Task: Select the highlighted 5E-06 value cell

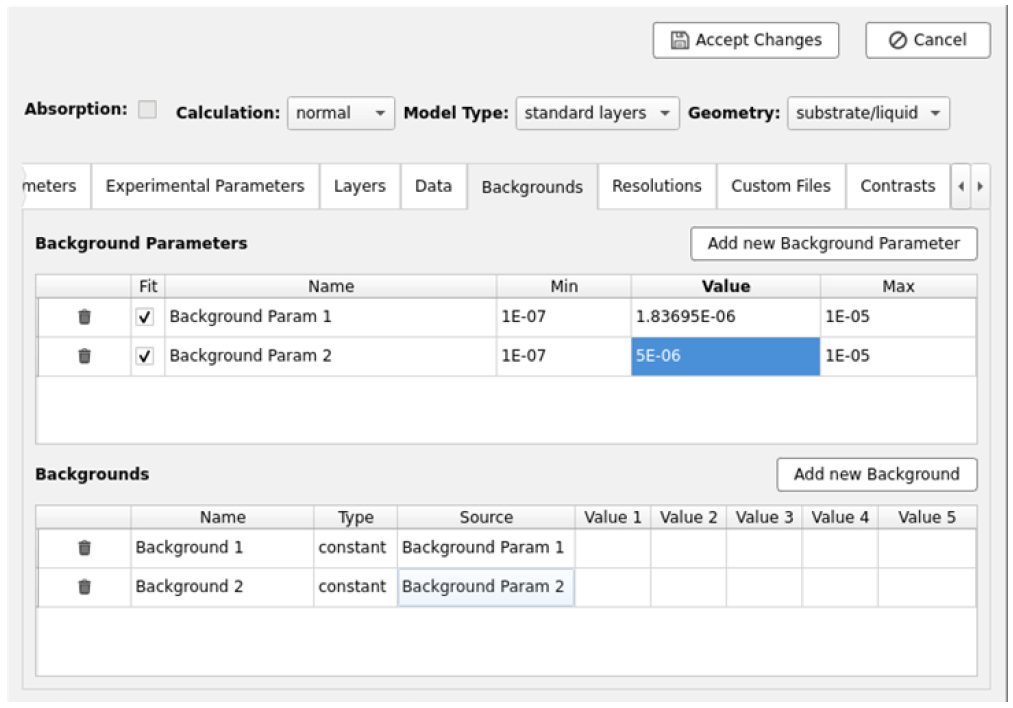Action: pyautogui.click(x=726, y=356)
